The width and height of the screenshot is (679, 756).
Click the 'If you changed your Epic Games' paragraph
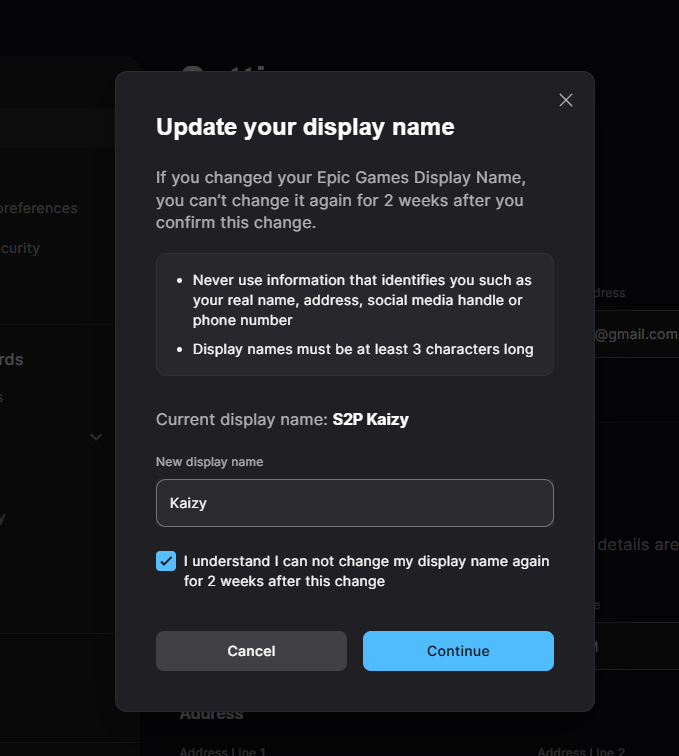point(340,200)
